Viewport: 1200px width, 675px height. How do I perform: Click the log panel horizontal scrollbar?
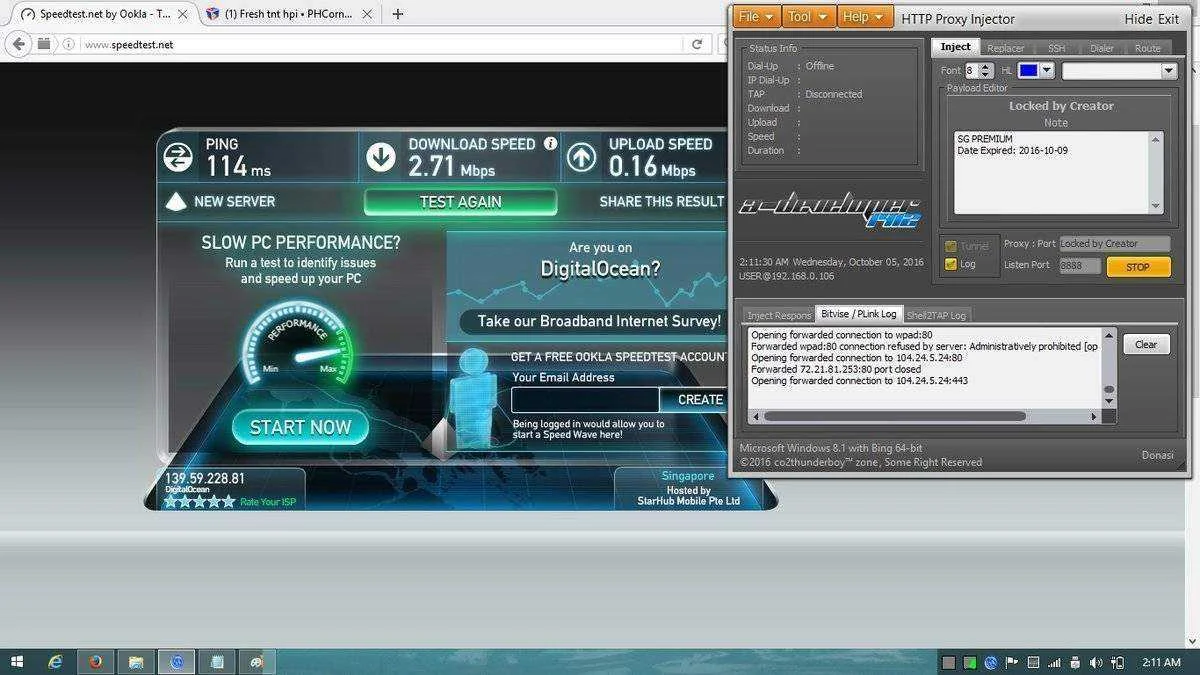coord(925,415)
